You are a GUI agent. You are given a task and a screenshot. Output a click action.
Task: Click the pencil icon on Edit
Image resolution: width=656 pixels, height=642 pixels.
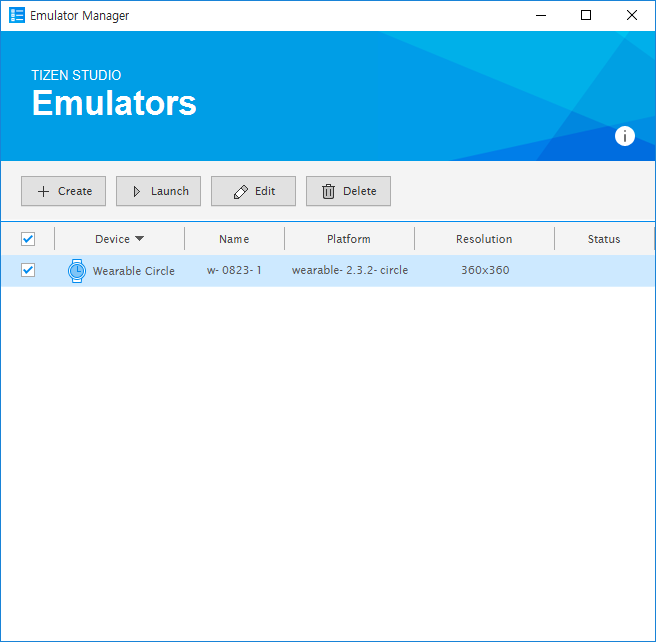[240, 191]
